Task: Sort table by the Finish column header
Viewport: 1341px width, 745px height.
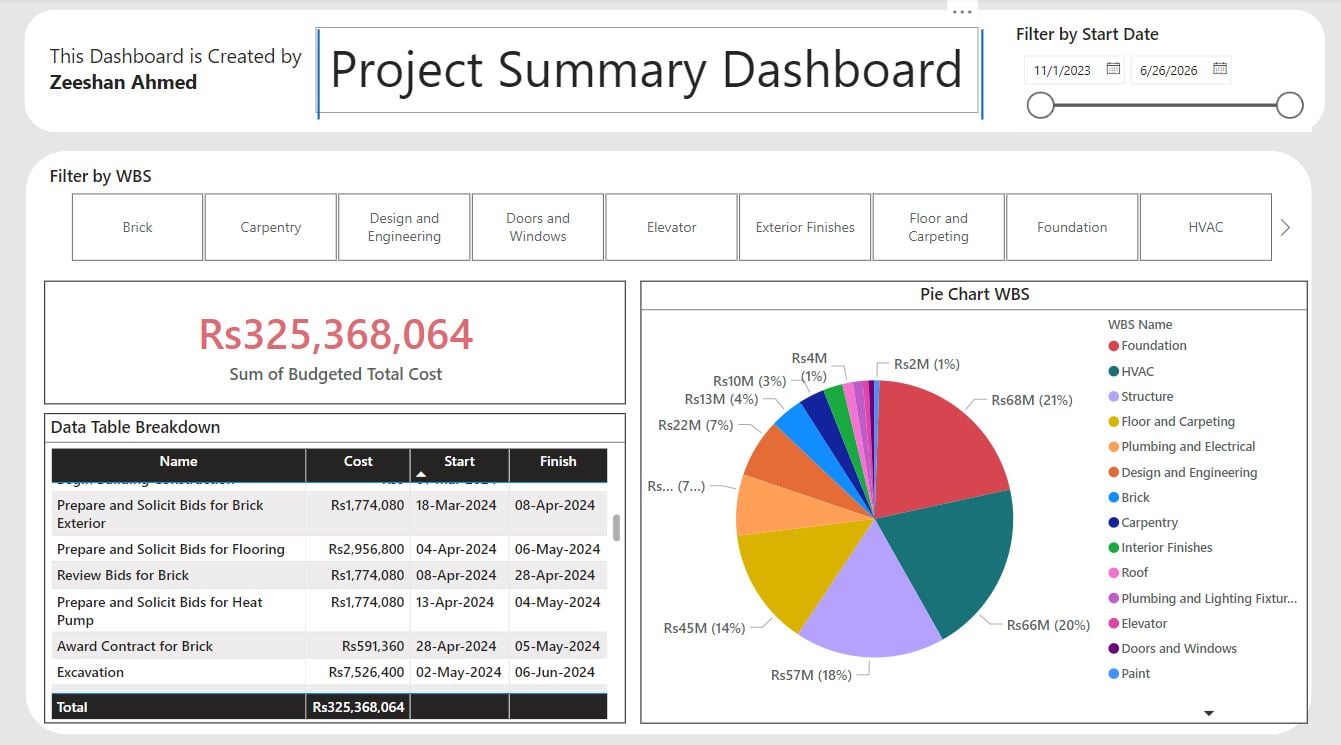Action: (558, 462)
